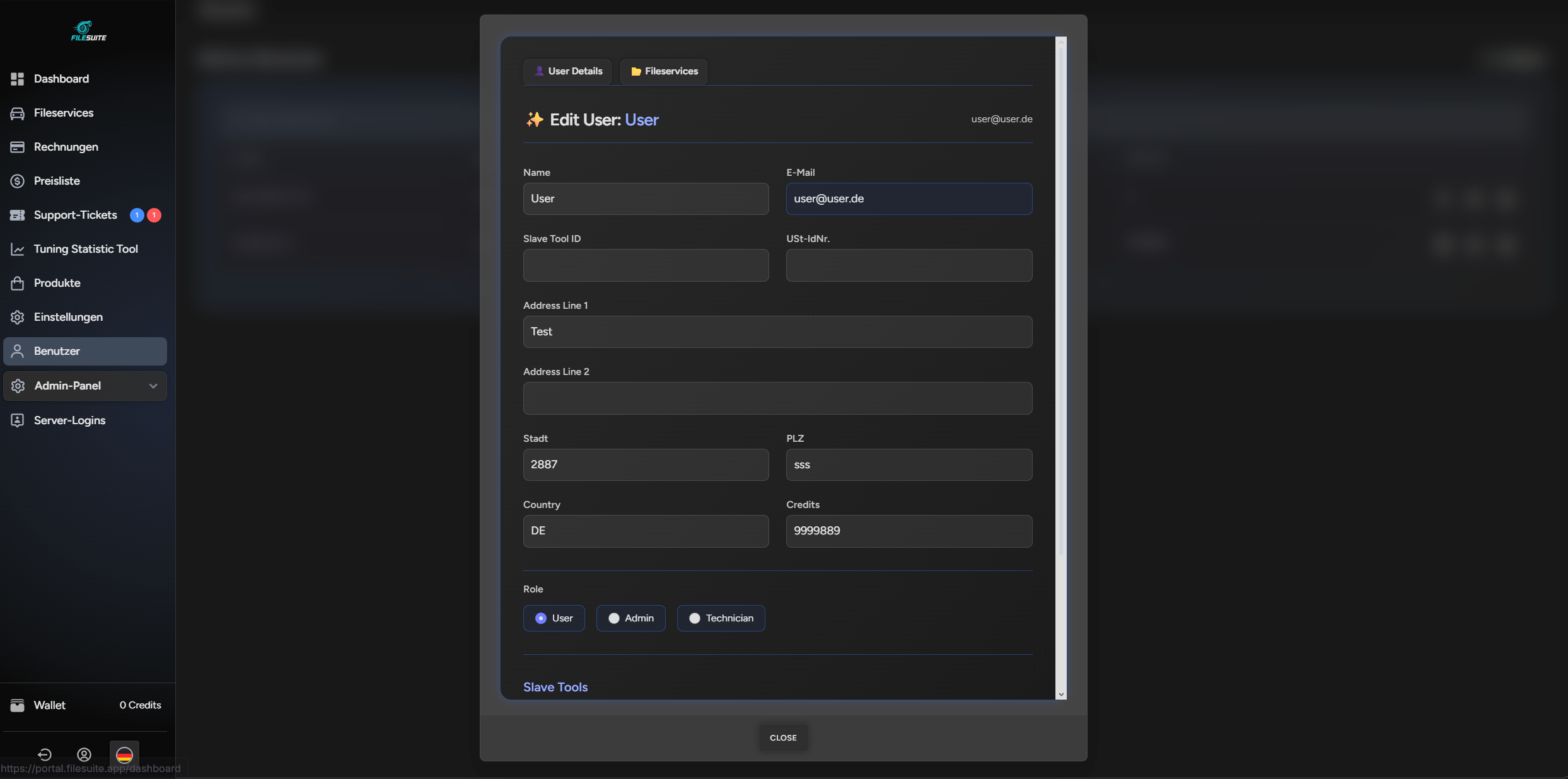Image resolution: width=1568 pixels, height=779 pixels.
Task: Click inside the E-Mail input field
Action: point(909,199)
